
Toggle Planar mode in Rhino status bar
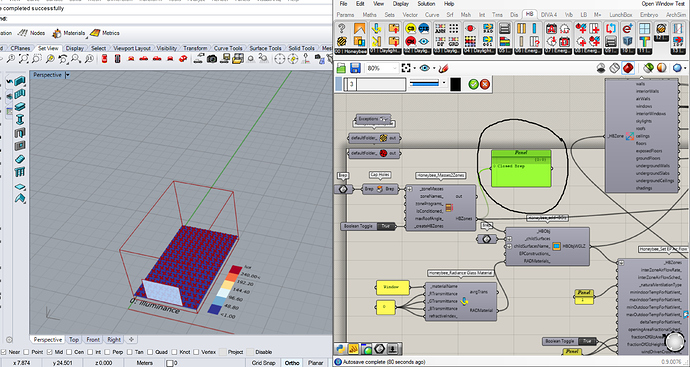click(316, 363)
